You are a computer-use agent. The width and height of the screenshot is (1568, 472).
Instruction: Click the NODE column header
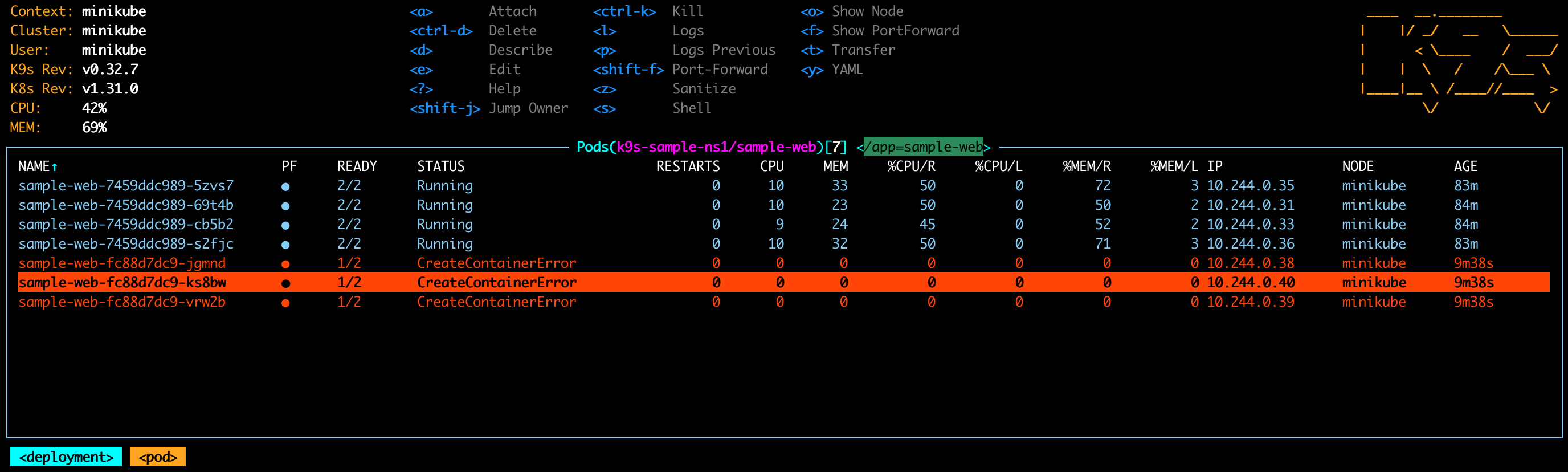pyautogui.click(x=1358, y=166)
